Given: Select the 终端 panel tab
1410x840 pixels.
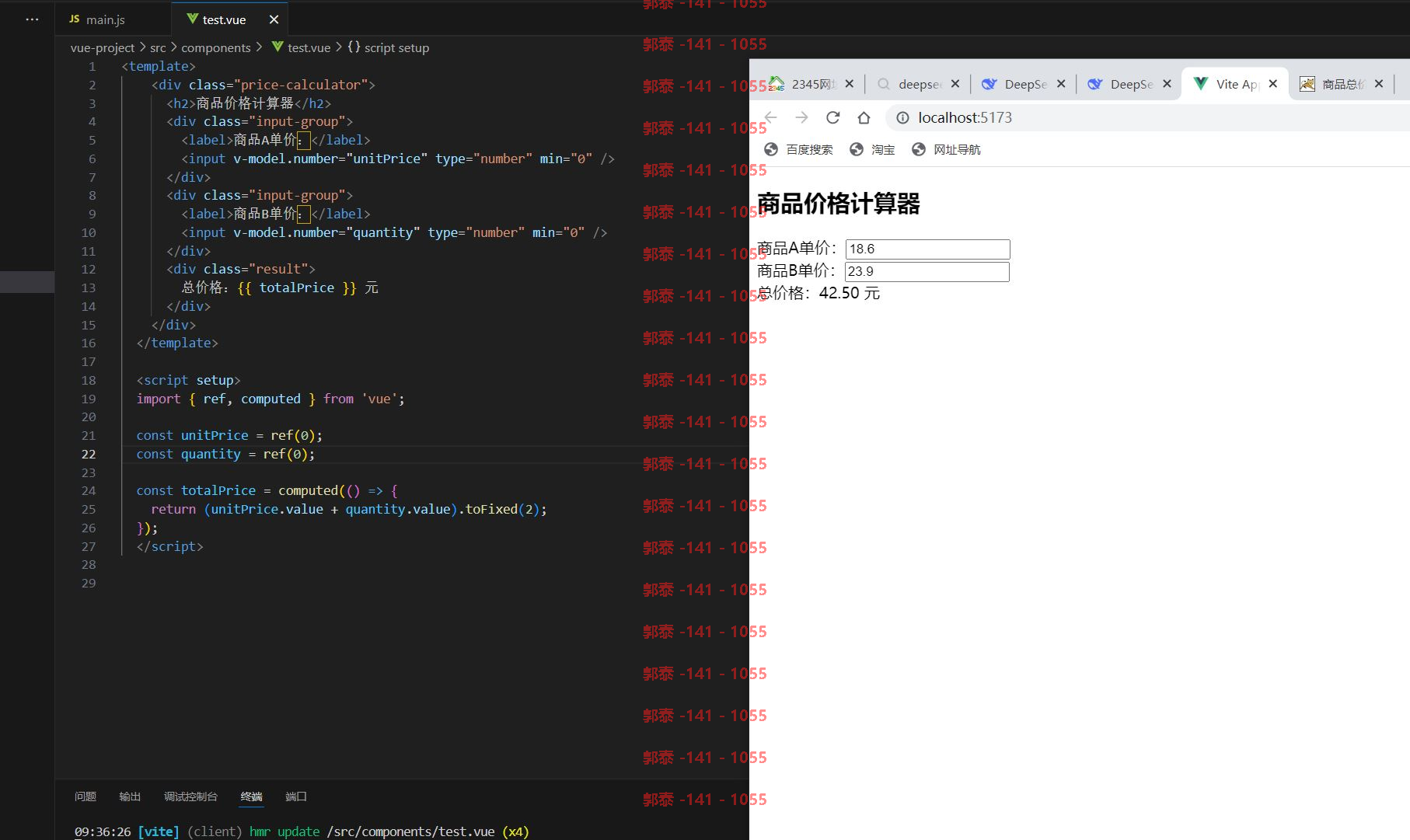Looking at the screenshot, I should 251,796.
